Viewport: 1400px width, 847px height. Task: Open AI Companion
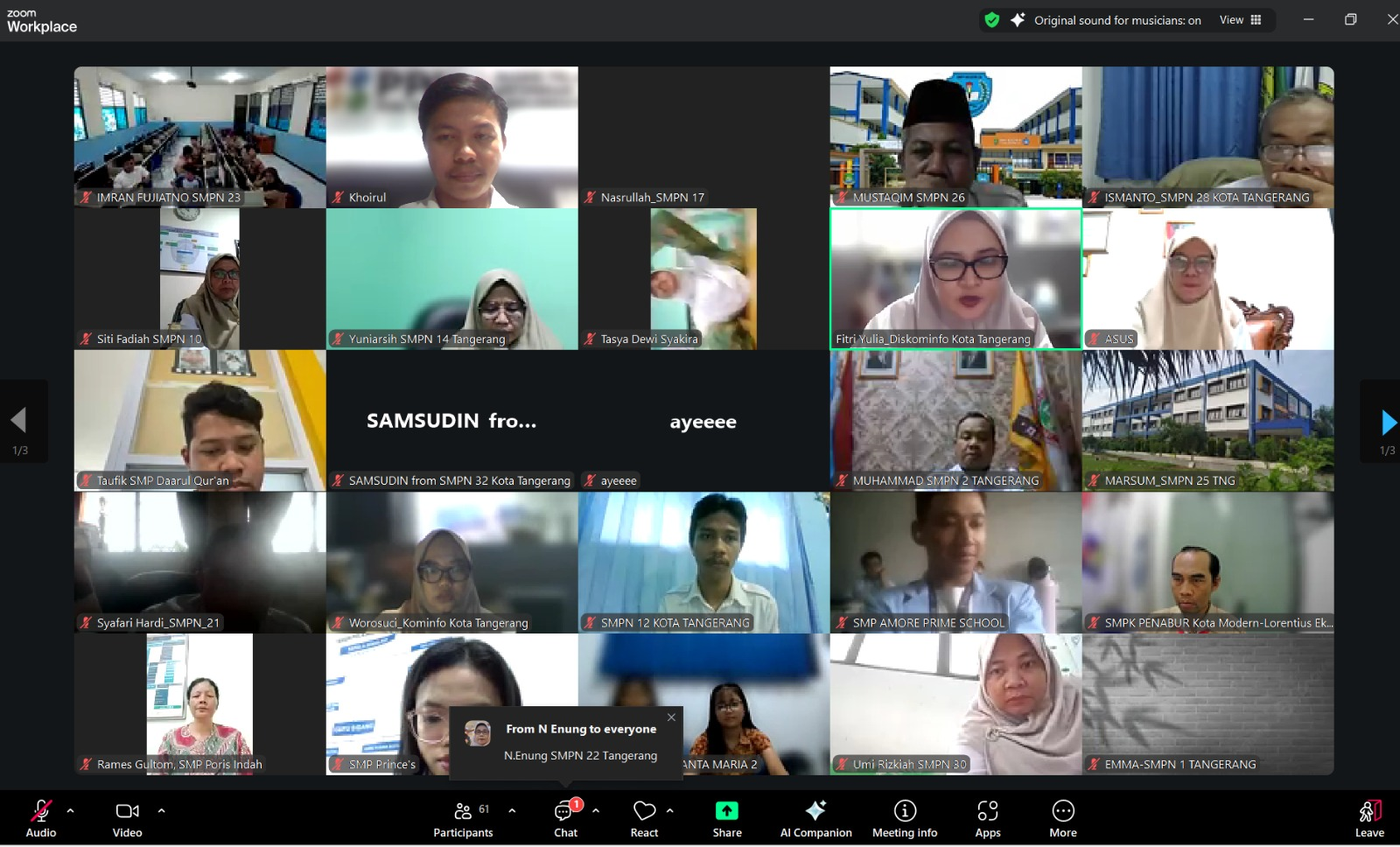(815, 819)
